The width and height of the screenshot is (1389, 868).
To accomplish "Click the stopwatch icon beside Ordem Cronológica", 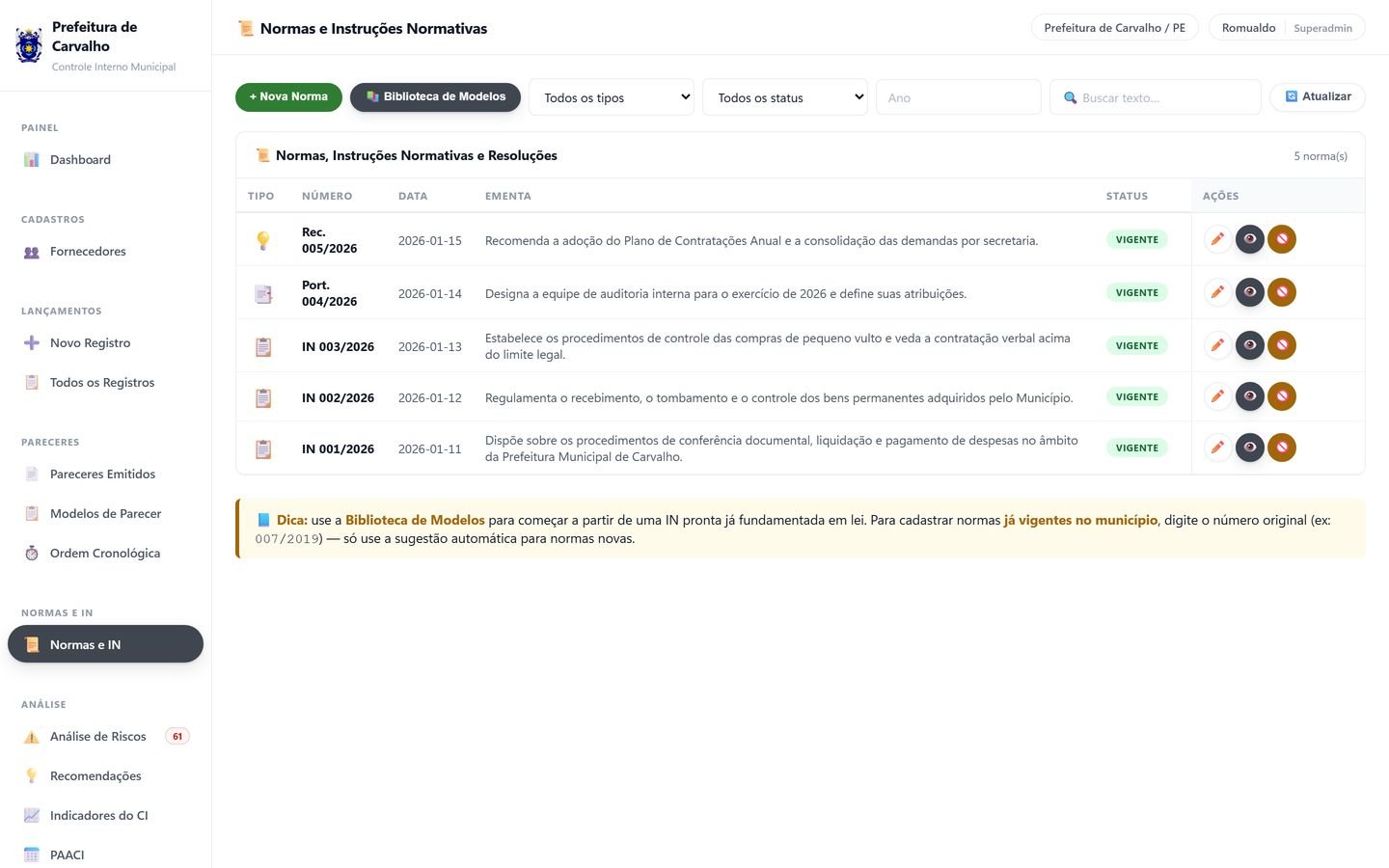I will pos(32,554).
